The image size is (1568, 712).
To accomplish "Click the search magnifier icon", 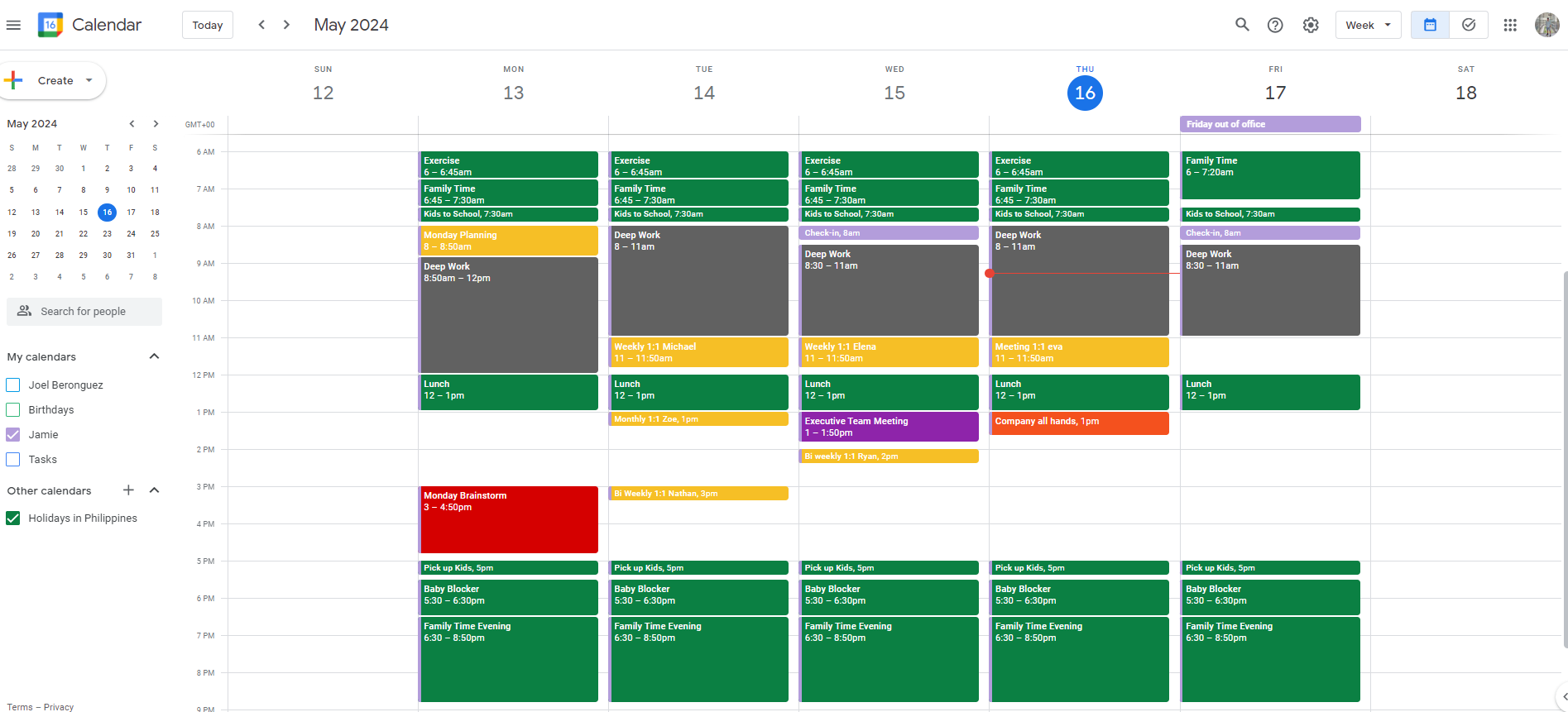I will tap(1242, 25).
